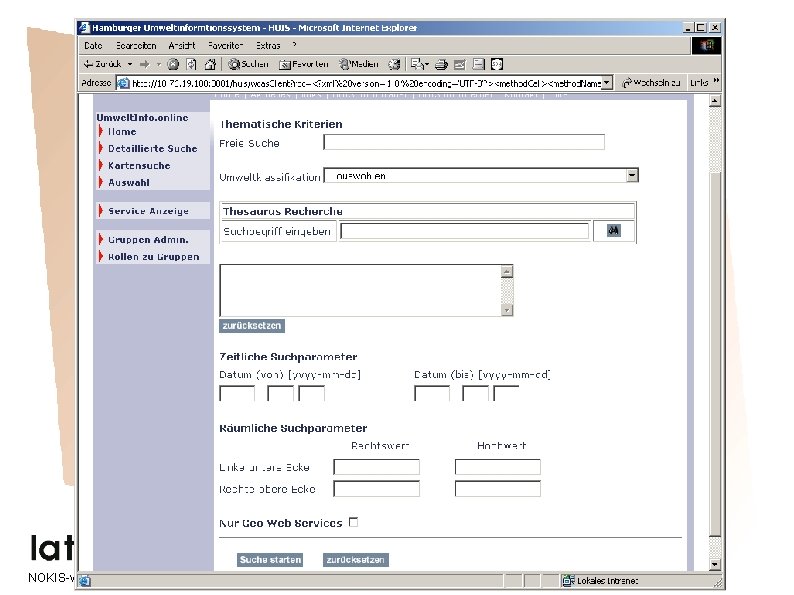794x595 pixels.
Task: Click the Datum (bis) month field
Action: (x=475, y=393)
